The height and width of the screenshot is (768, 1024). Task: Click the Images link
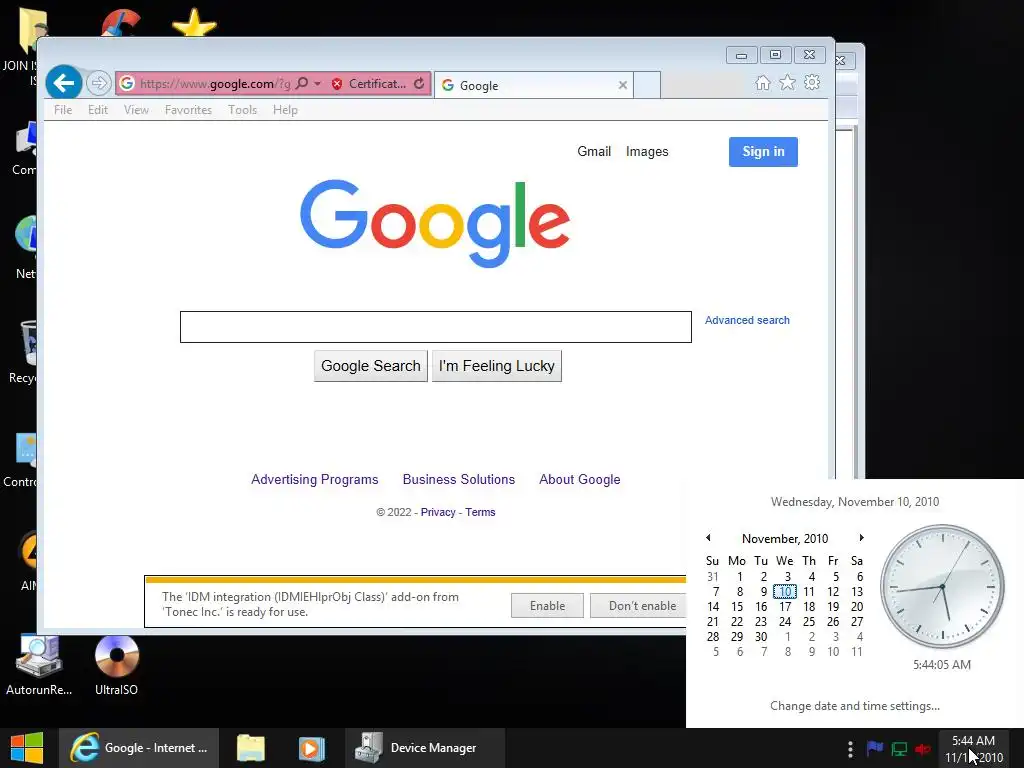[x=647, y=152]
